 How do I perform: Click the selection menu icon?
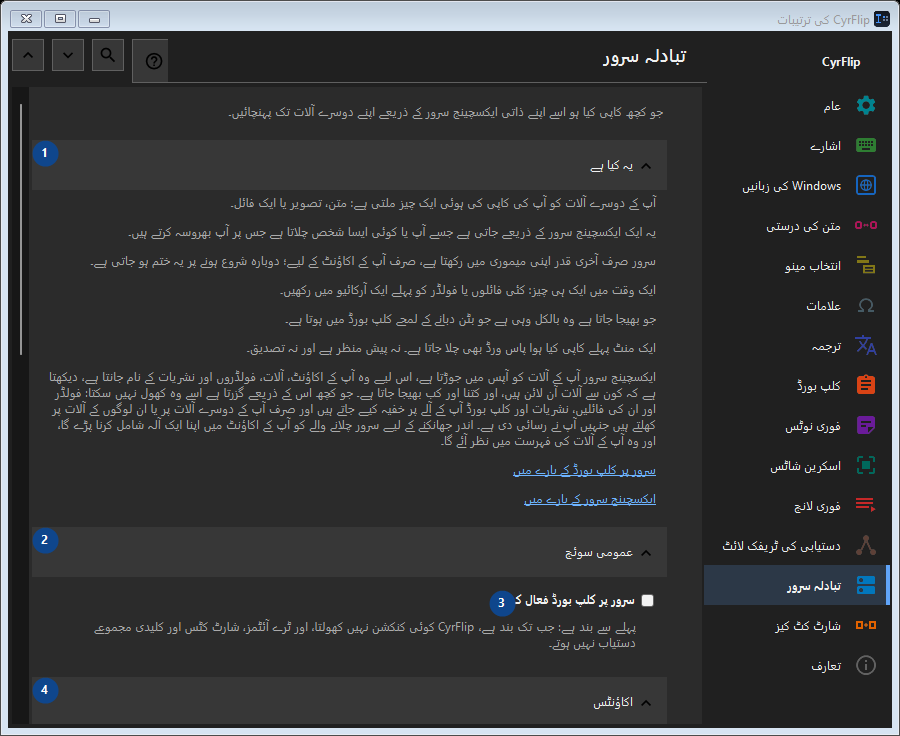coord(866,265)
